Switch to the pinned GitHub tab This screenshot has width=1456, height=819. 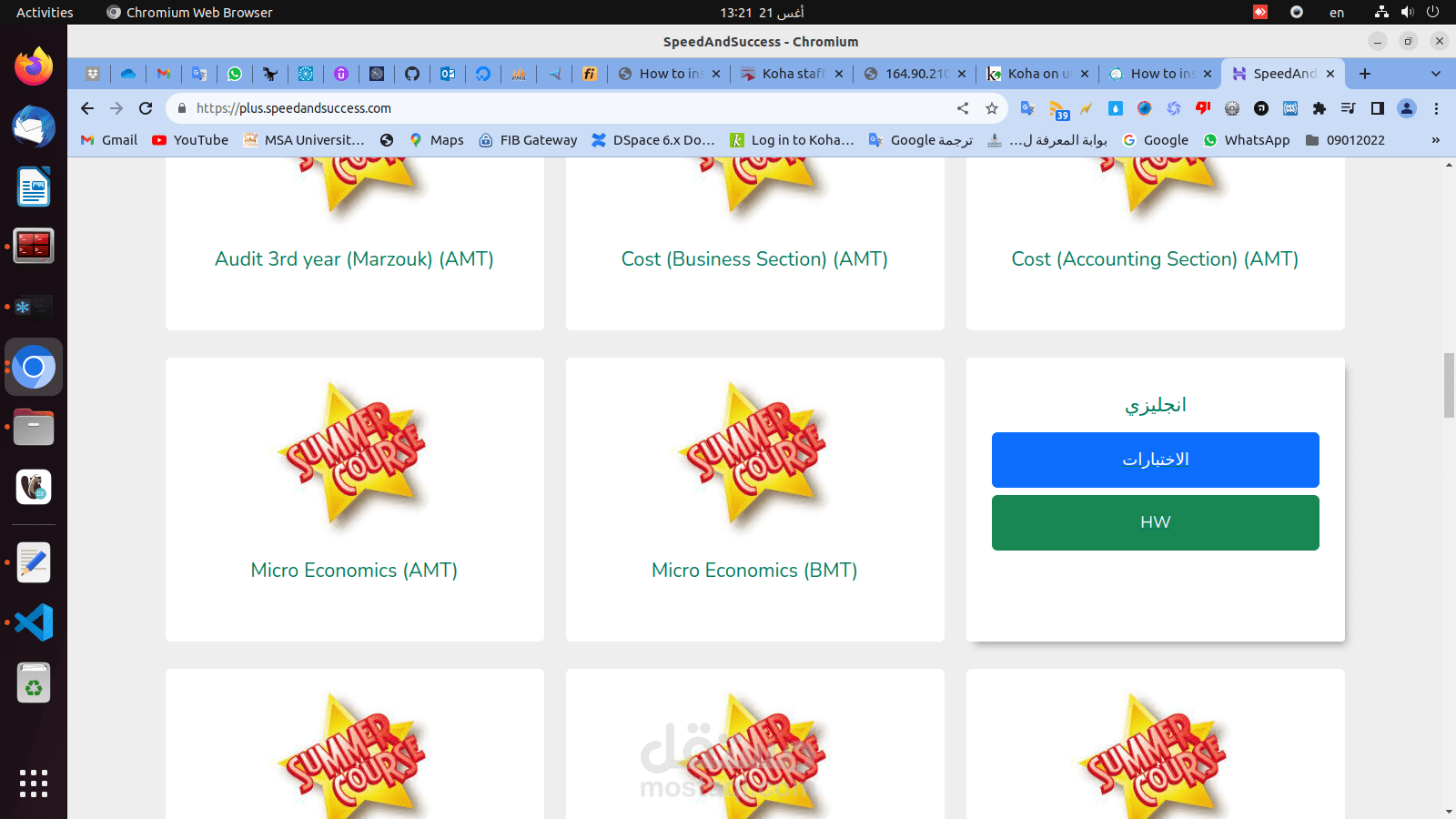point(412,74)
